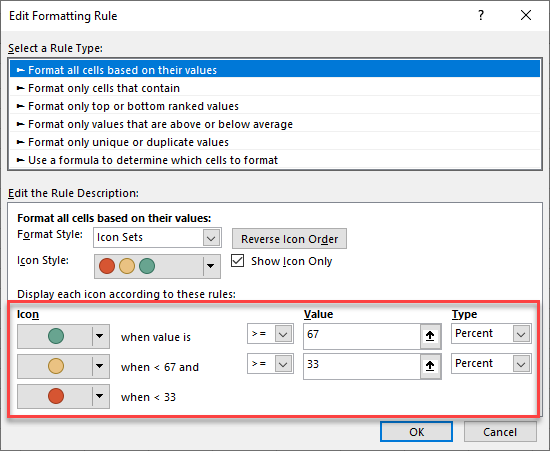Click the Value field containing 67
The width and height of the screenshot is (550, 451).
(362, 336)
